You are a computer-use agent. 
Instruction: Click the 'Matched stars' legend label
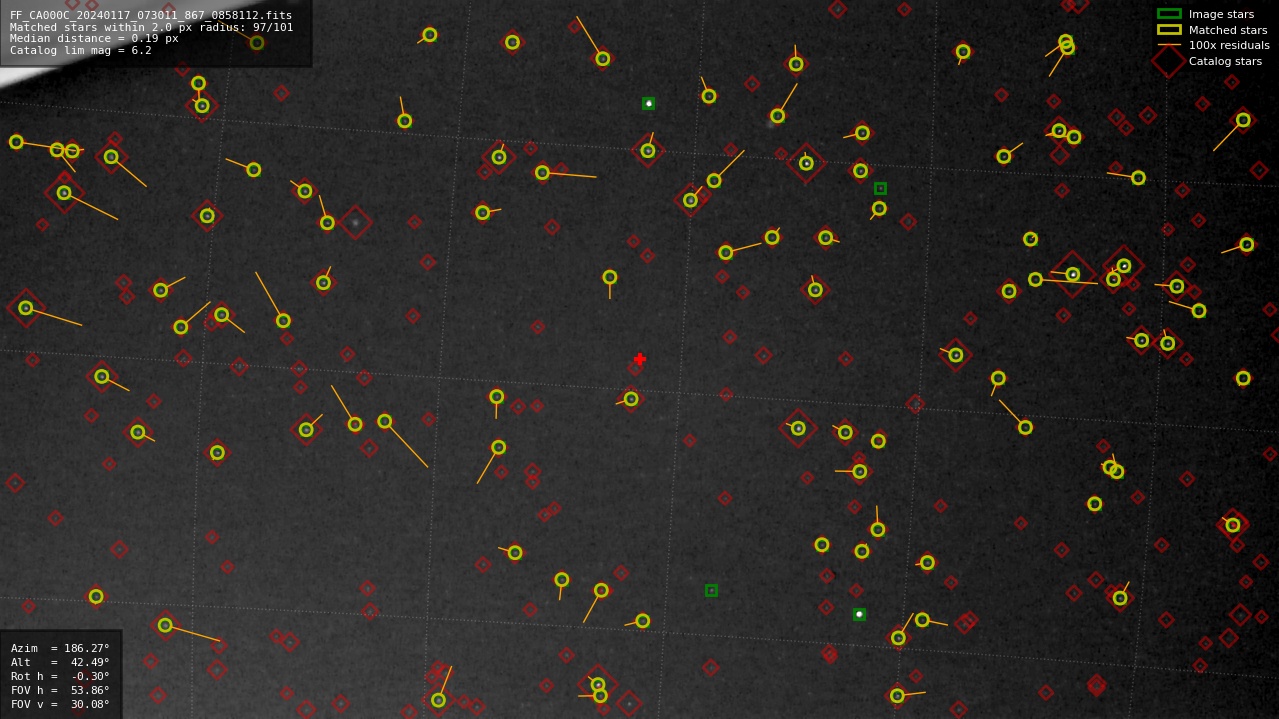pos(1228,30)
